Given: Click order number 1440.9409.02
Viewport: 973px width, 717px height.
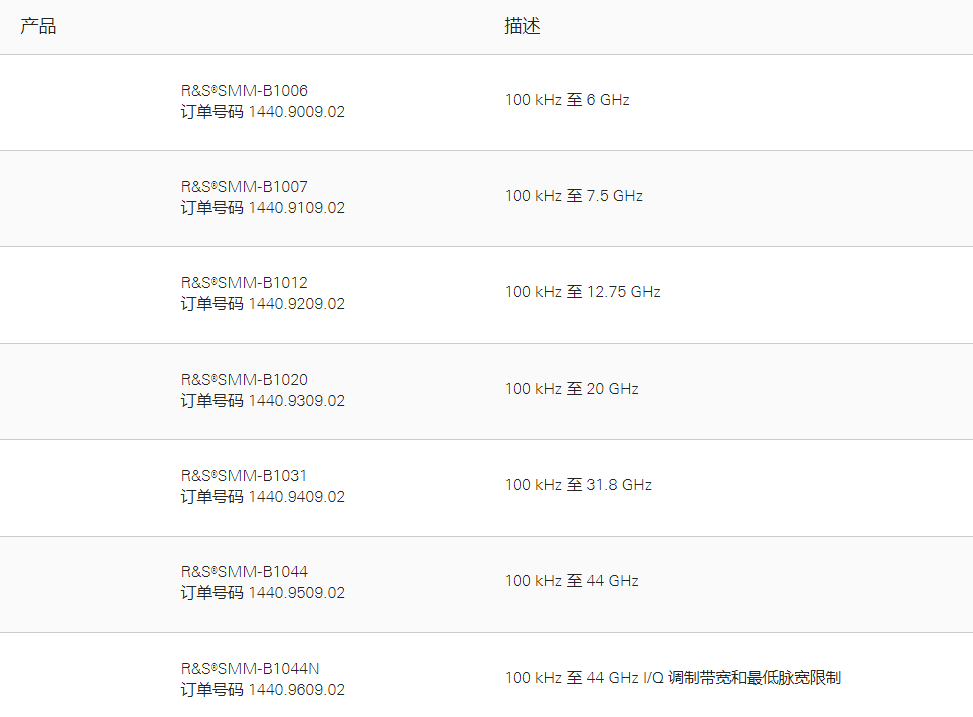Looking at the screenshot, I should (x=296, y=497).
